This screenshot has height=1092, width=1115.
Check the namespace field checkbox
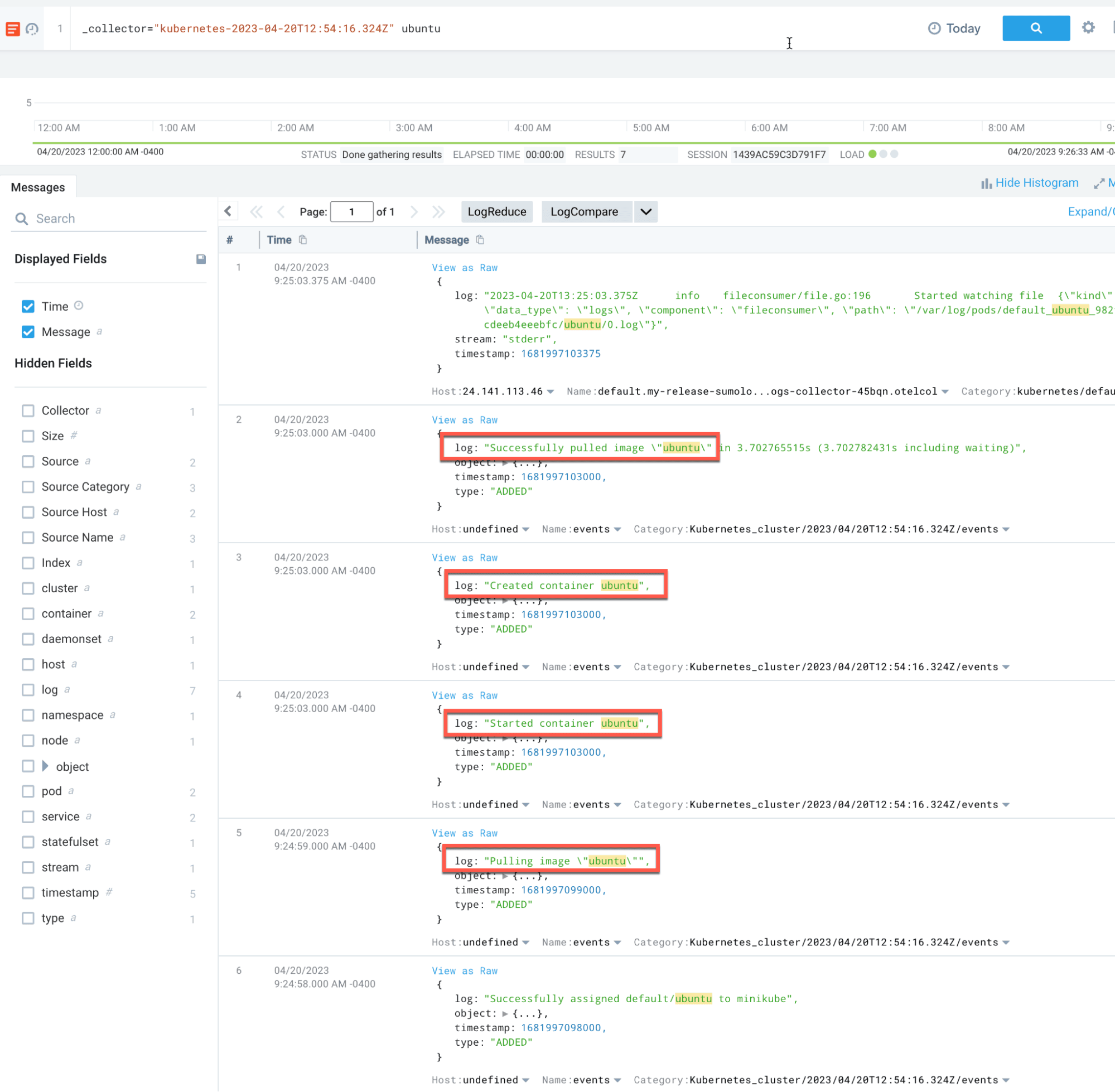coord(28,715)
